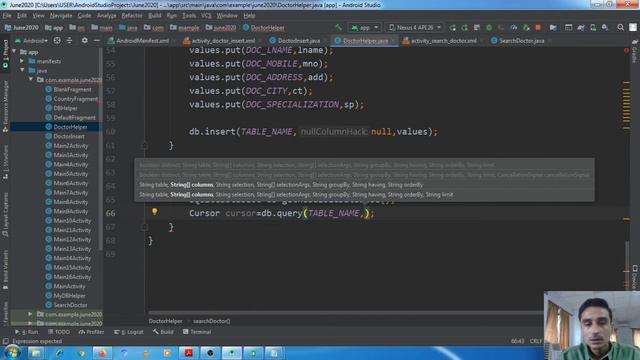Screen dimensions: 640x360
Task: Open the Terminal tool window button
Action: tap(197, 332)
